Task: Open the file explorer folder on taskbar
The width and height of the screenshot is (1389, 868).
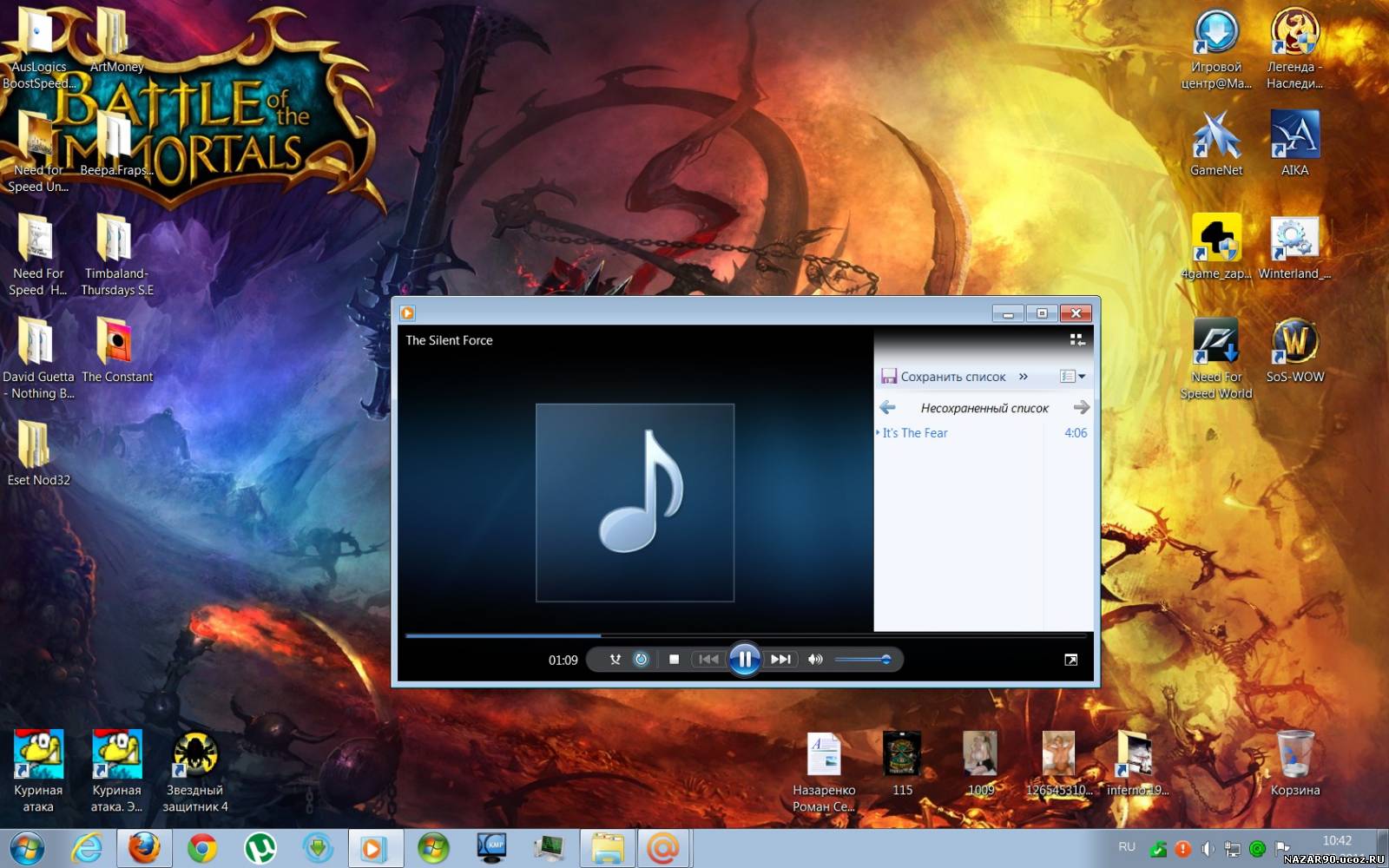Action: pos(607,848)
